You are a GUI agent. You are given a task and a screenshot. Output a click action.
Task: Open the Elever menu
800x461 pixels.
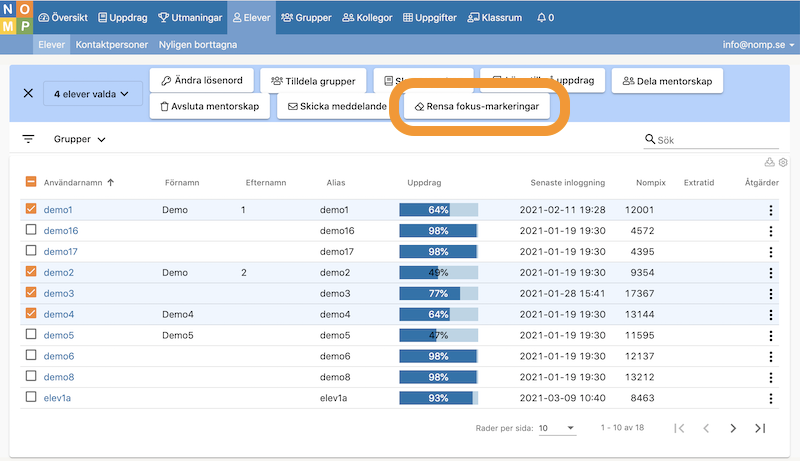[x=252, y=17]
